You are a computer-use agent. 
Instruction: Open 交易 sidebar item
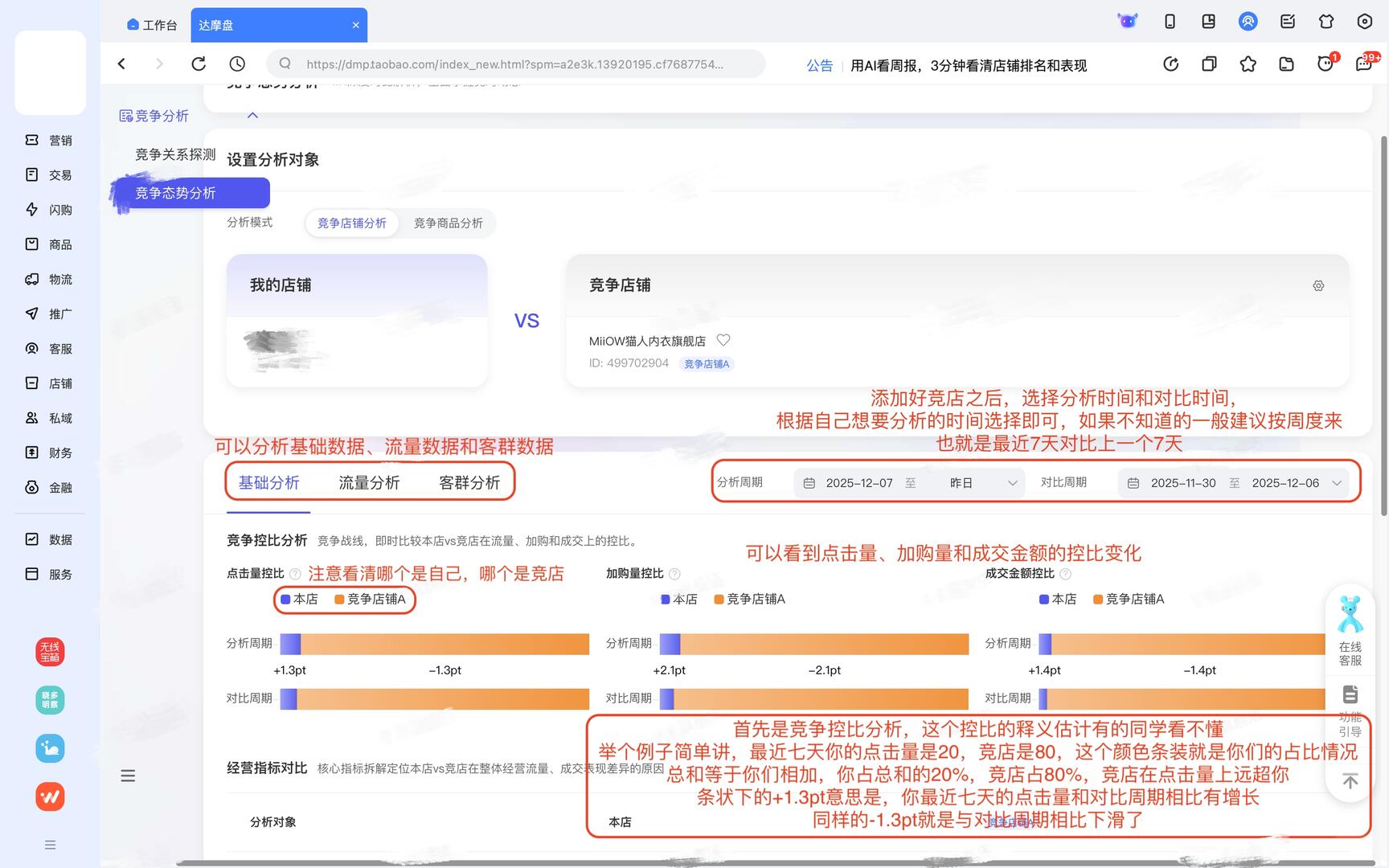coord(49,174)
